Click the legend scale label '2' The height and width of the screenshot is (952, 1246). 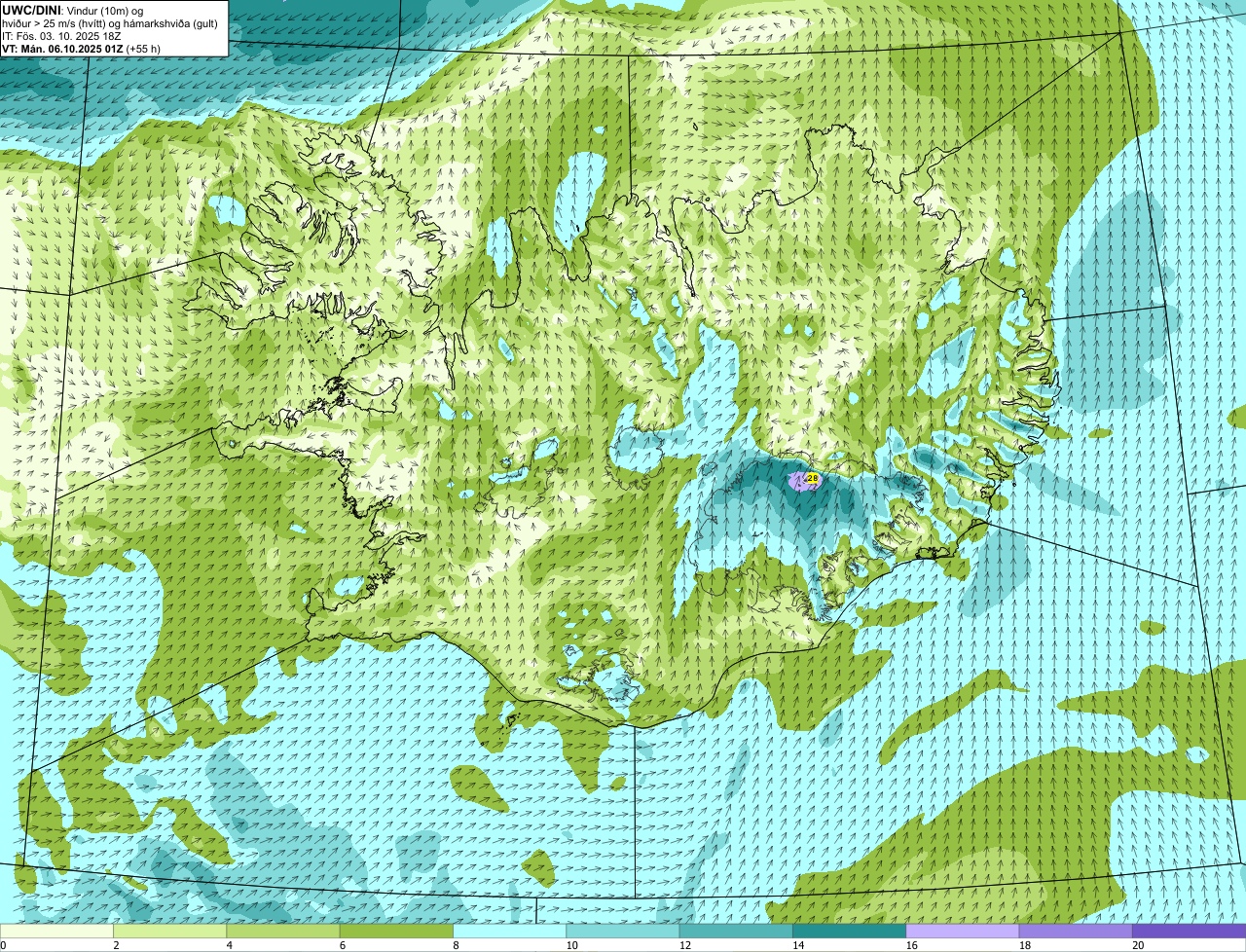tap(116, 945)
